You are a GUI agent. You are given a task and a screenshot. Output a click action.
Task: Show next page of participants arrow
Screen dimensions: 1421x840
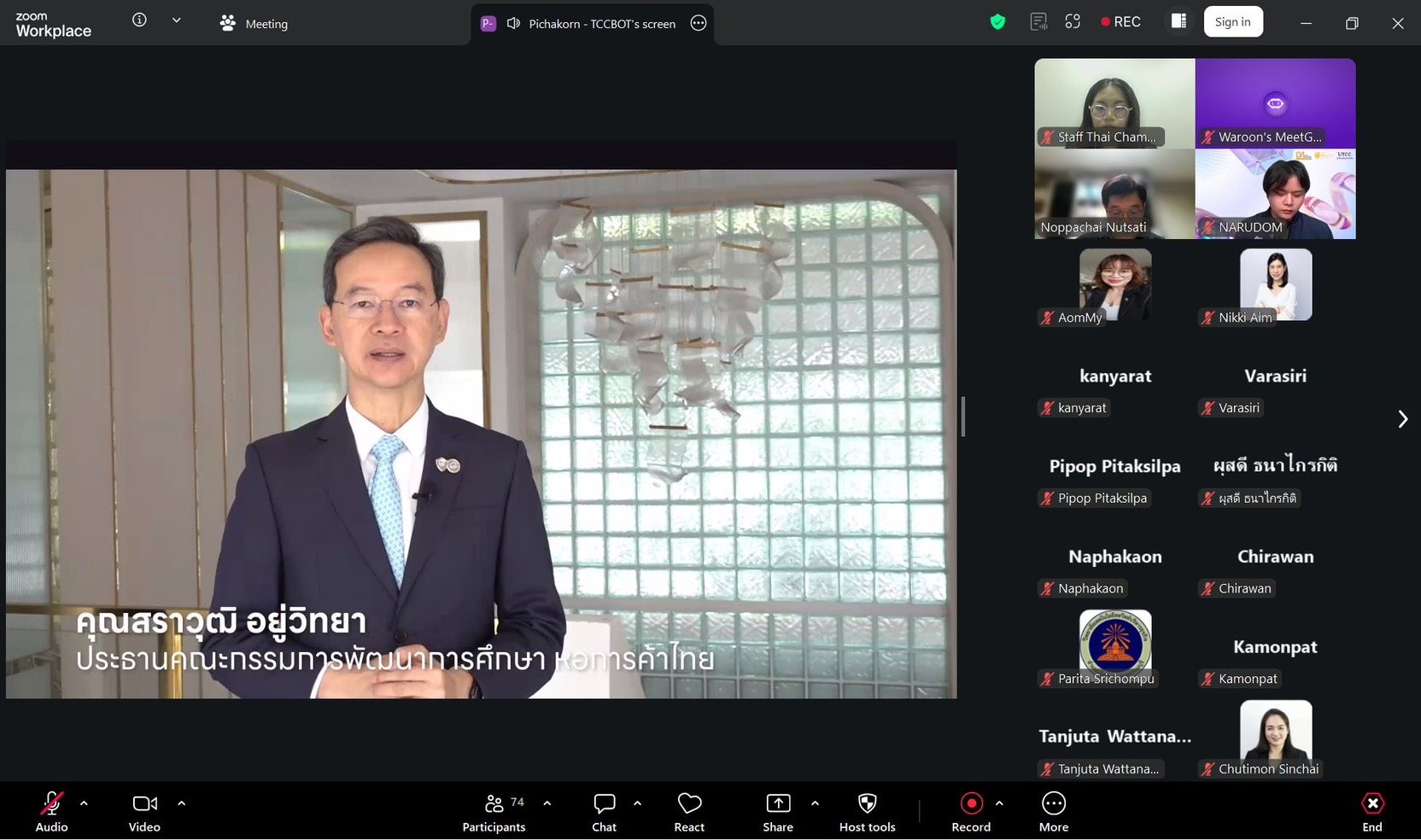1402,418
